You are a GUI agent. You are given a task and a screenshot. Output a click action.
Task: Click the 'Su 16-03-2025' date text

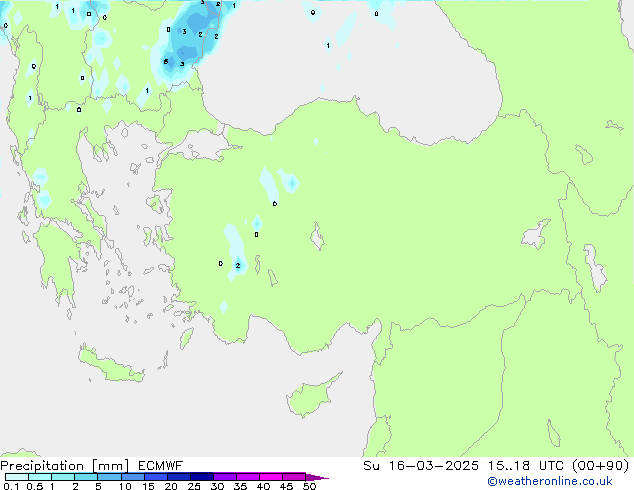pos(421,466)
